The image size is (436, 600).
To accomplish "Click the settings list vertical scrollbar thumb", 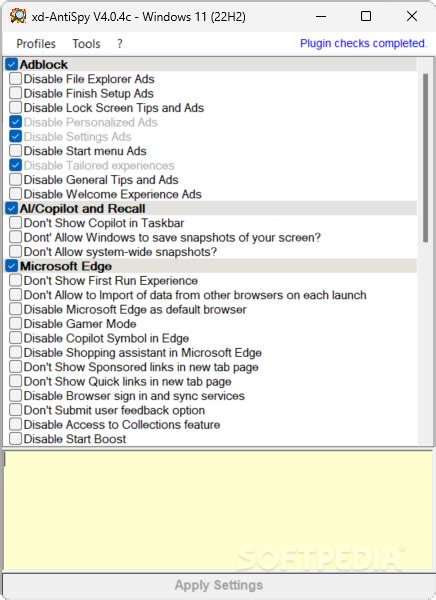I will (425, 158).
